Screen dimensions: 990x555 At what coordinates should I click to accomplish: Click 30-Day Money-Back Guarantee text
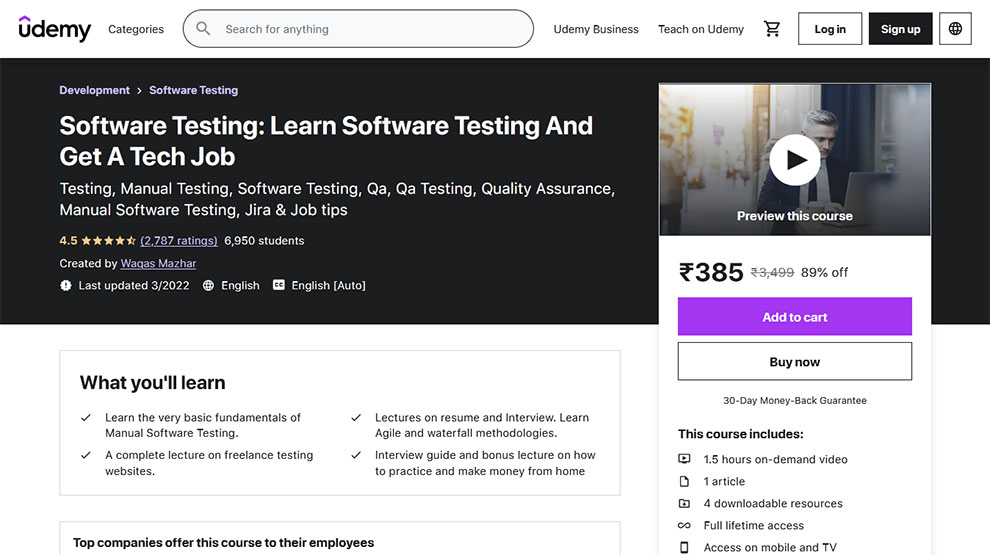click(x=794, y=400)
